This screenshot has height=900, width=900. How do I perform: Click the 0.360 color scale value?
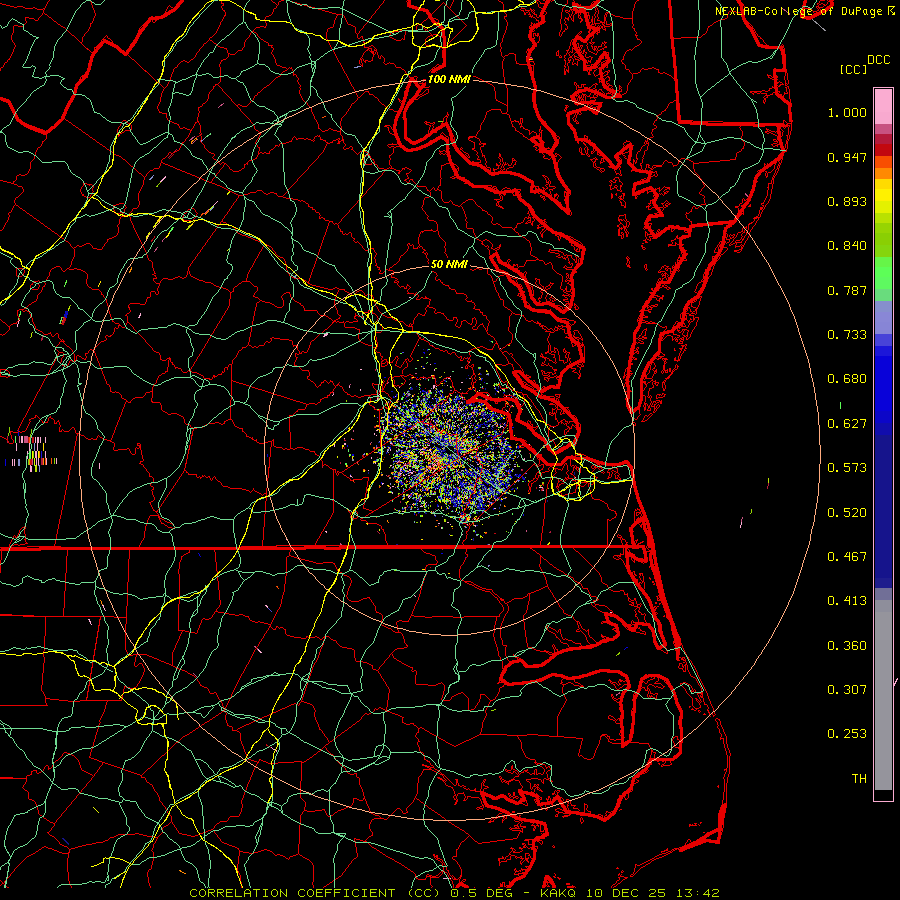(x=847, y=646)
